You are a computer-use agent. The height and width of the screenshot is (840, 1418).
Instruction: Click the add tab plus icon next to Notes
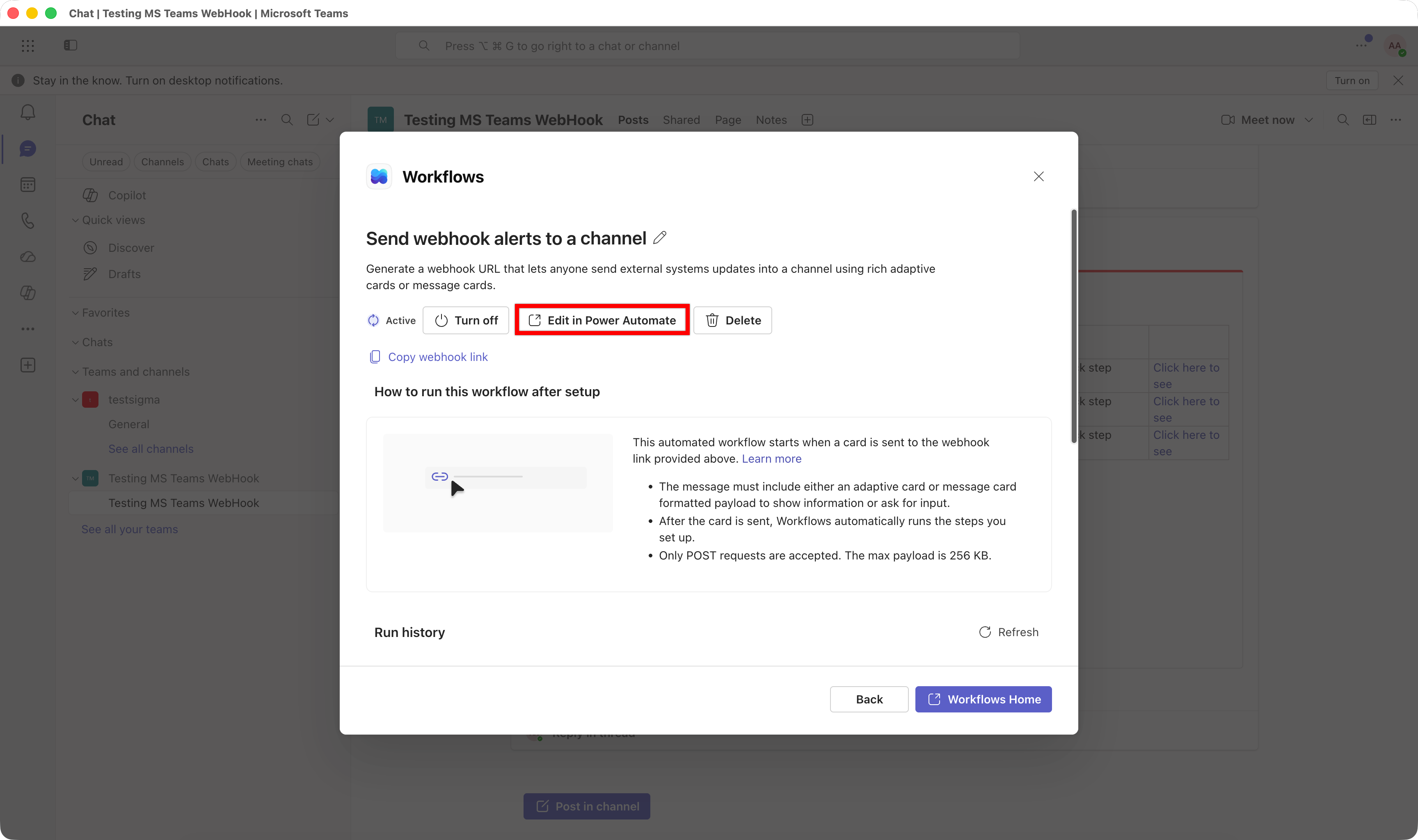807,119
